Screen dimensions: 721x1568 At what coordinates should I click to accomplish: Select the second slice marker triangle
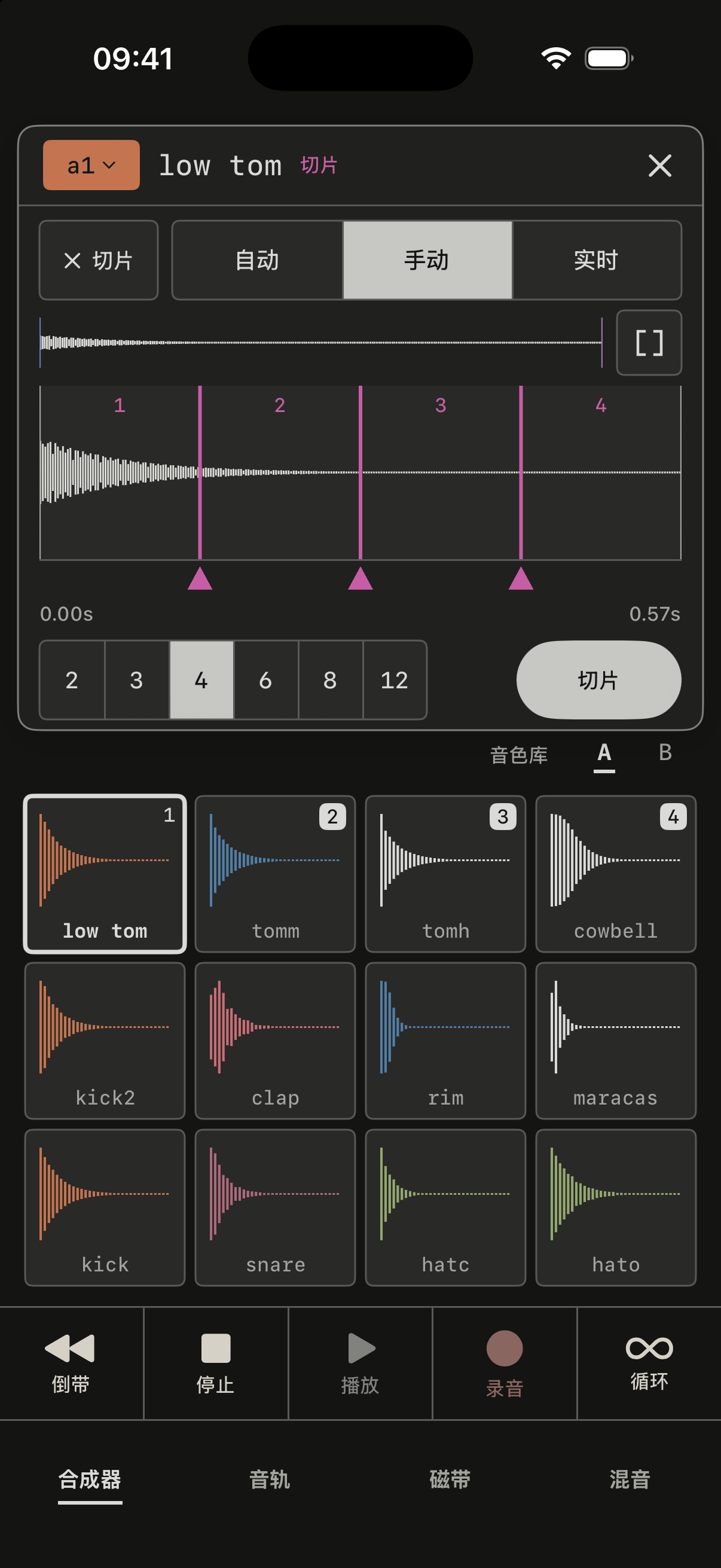click(x=360, y=578)
